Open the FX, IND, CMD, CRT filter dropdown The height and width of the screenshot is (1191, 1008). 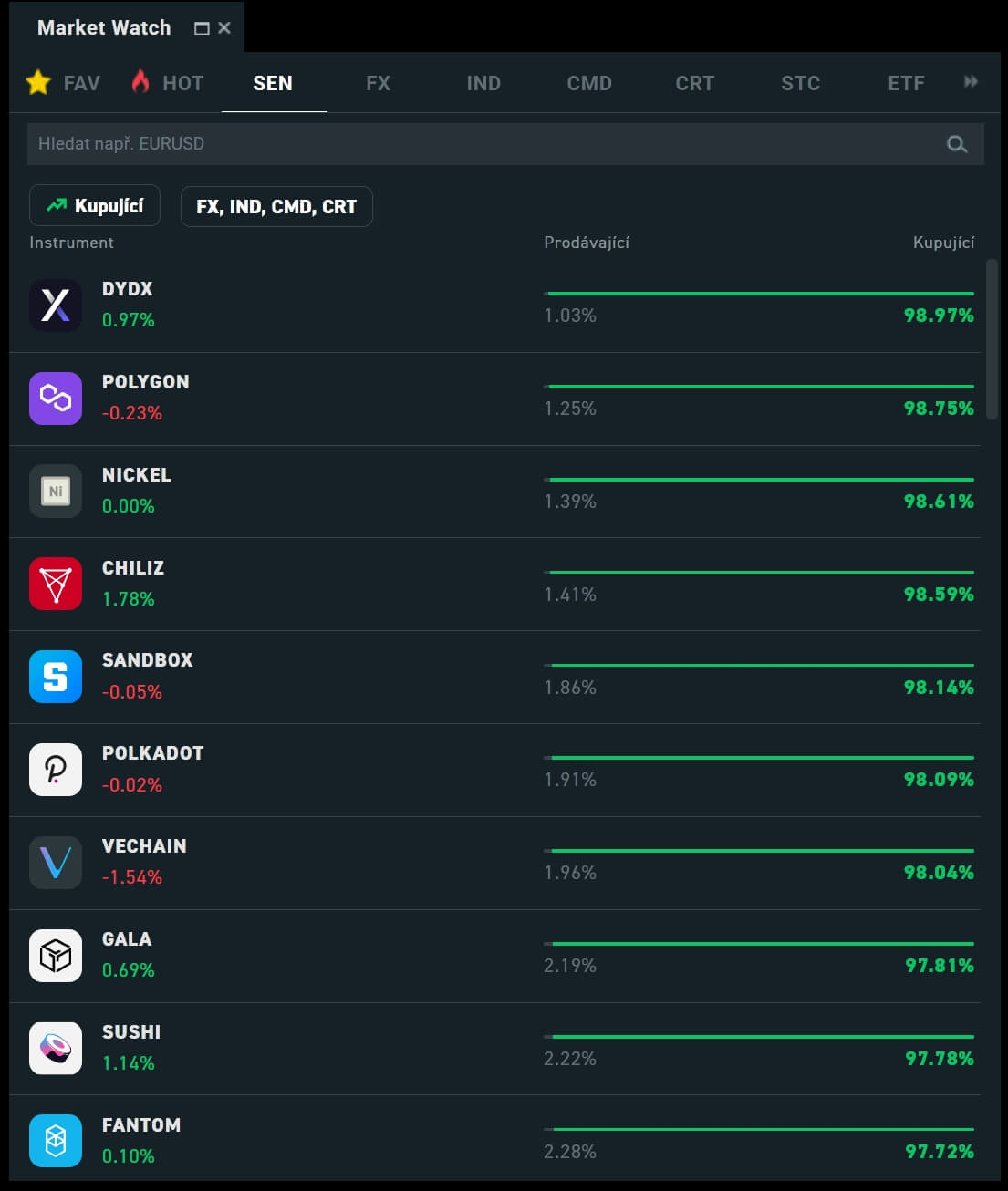276,207
